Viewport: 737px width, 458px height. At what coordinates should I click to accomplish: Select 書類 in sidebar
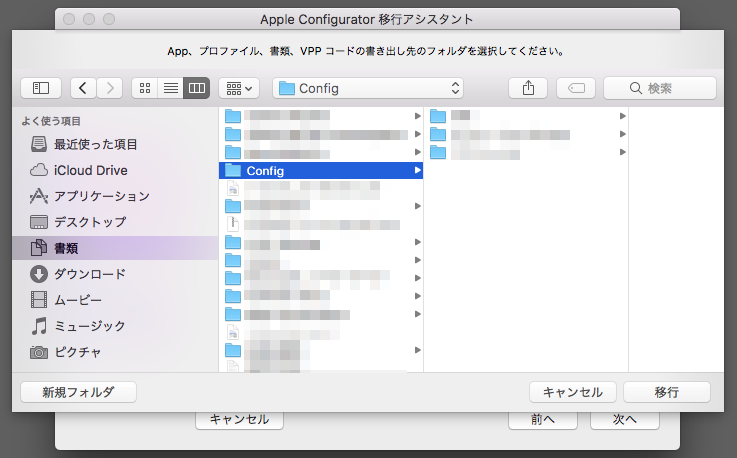(x=115, y=248)
